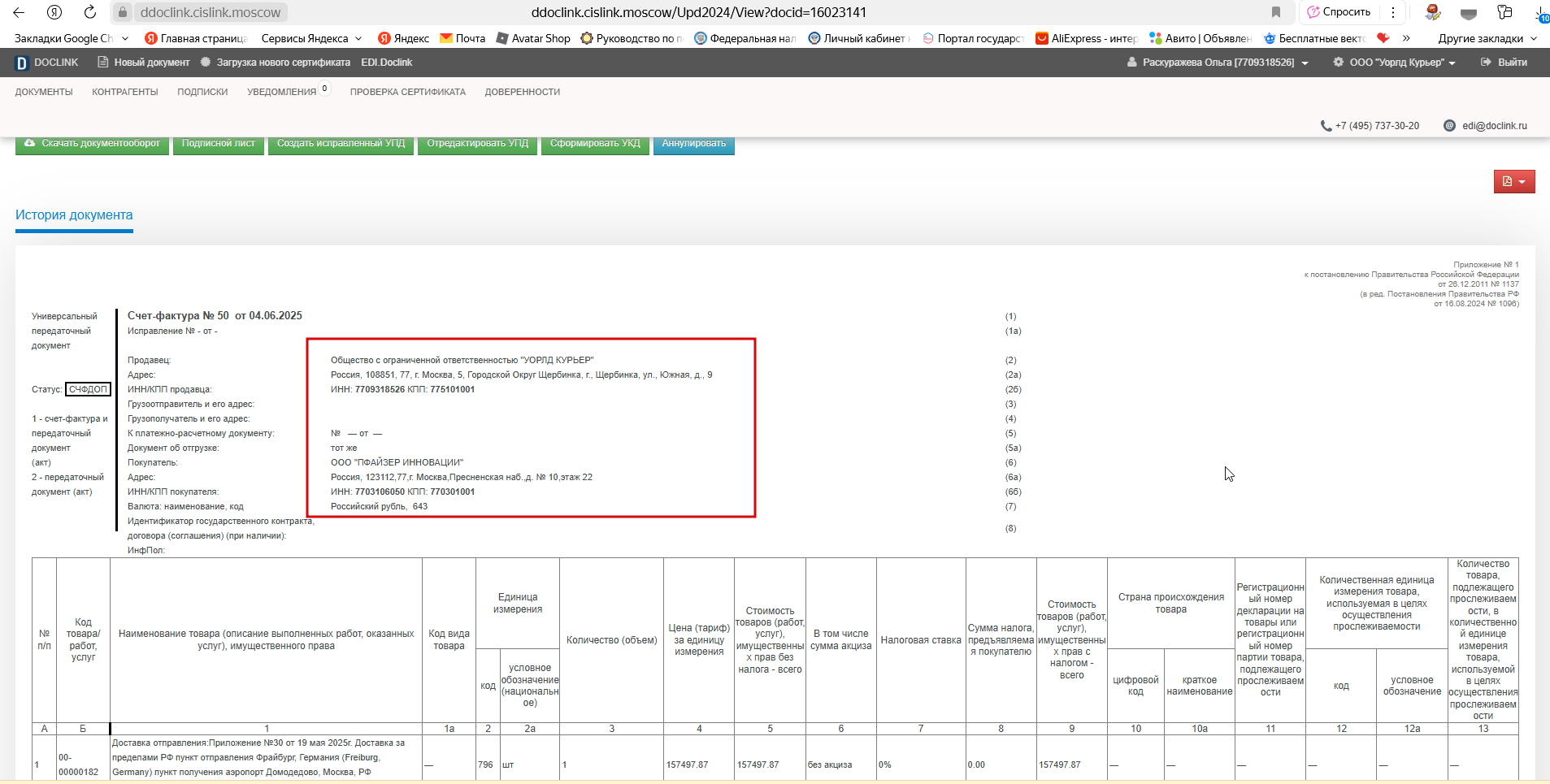Expand the Сервисы Яндекса bookmark folder
Screen dimensions: 1550x784
click(x=312, y=38)
